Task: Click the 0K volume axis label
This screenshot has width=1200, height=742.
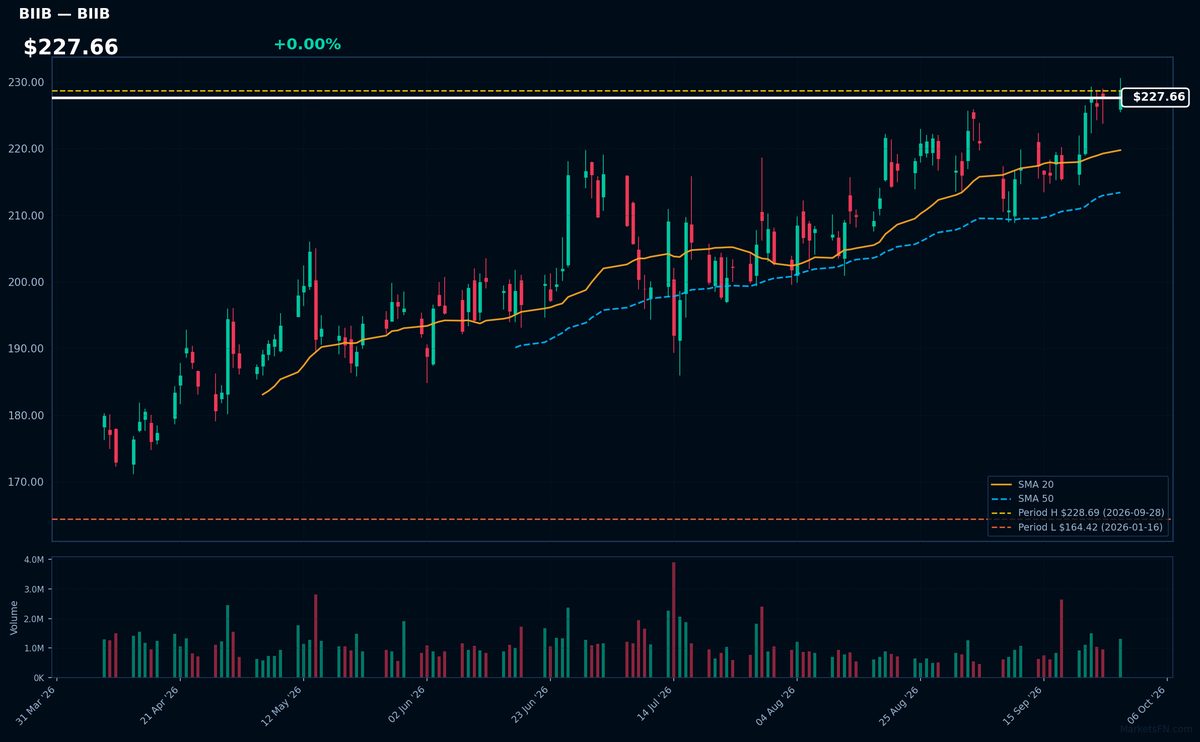Action: (x=37, y=678)
